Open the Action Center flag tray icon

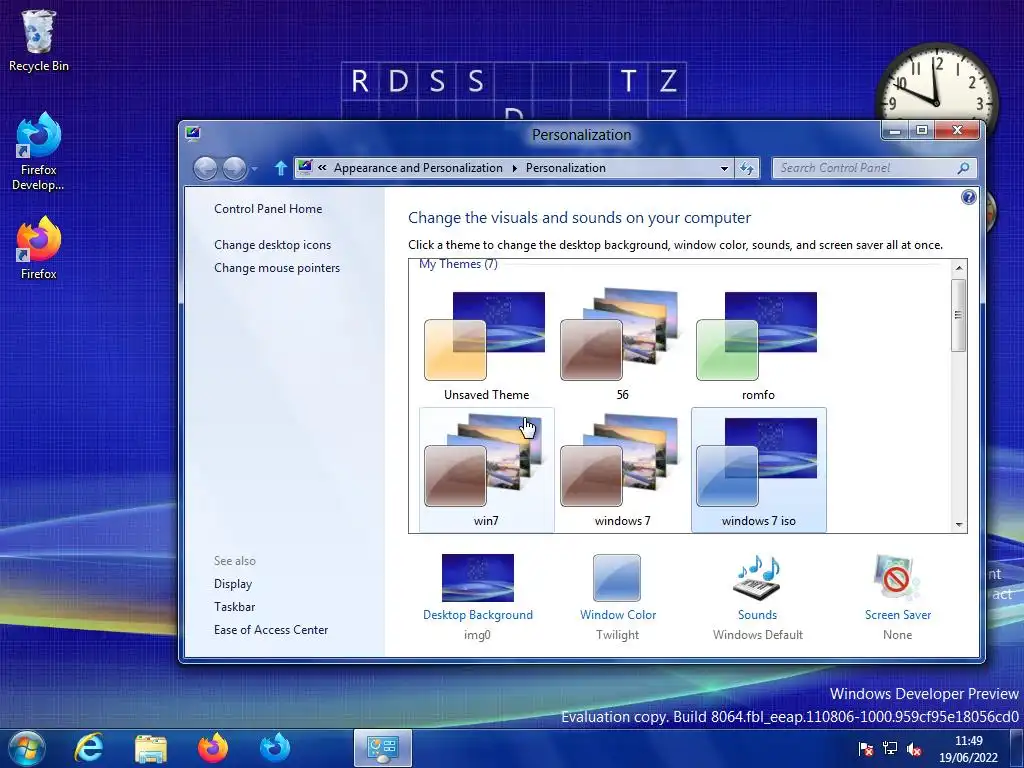coord(866,749)
